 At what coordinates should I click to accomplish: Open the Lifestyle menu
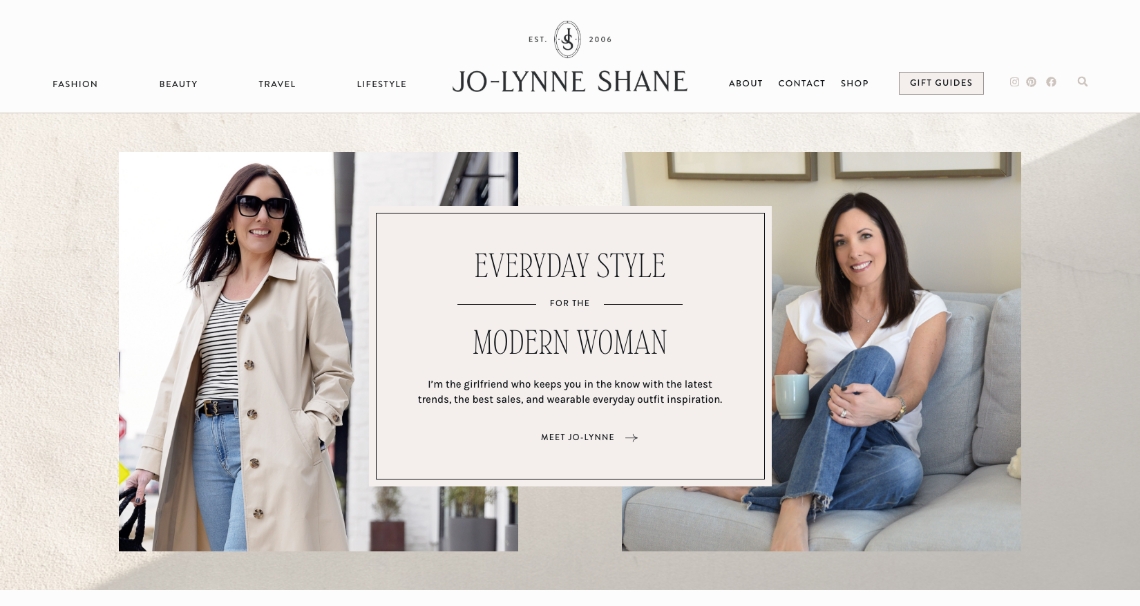382,84
